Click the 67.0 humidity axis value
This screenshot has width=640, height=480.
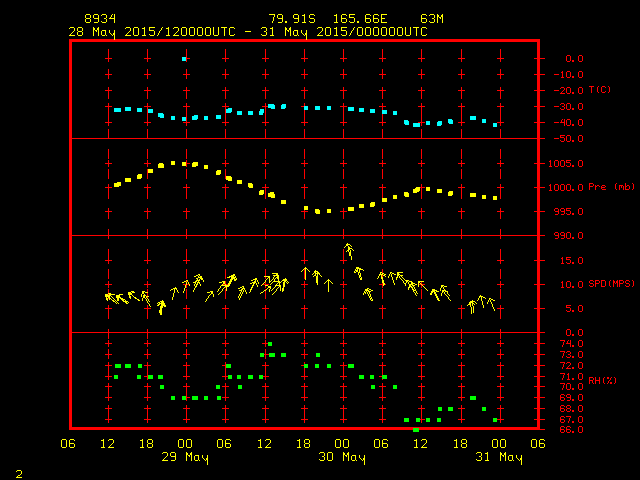(x=571, y=420)
